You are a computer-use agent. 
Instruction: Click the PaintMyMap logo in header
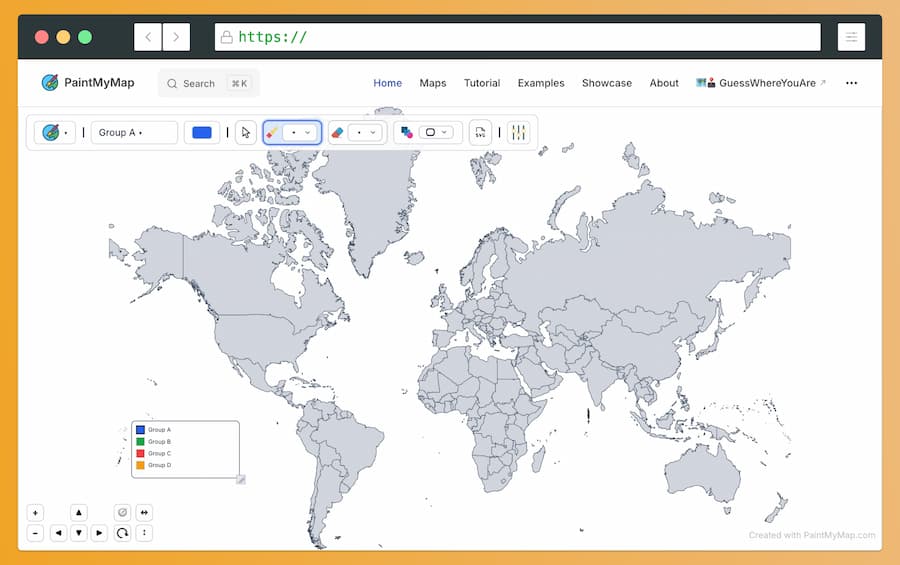tap(50, 83)
